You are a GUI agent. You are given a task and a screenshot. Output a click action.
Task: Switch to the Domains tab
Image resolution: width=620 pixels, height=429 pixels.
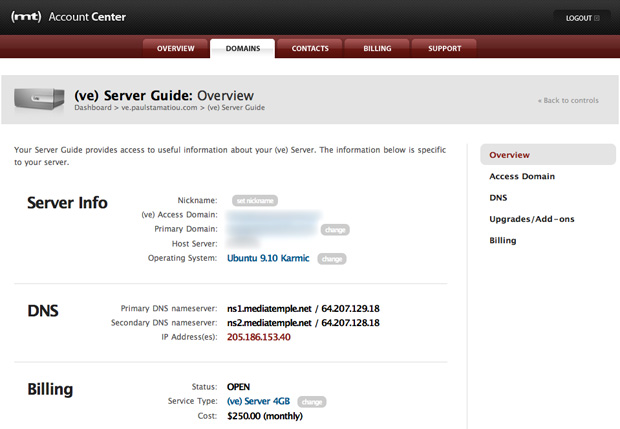[x=243, y=49]
